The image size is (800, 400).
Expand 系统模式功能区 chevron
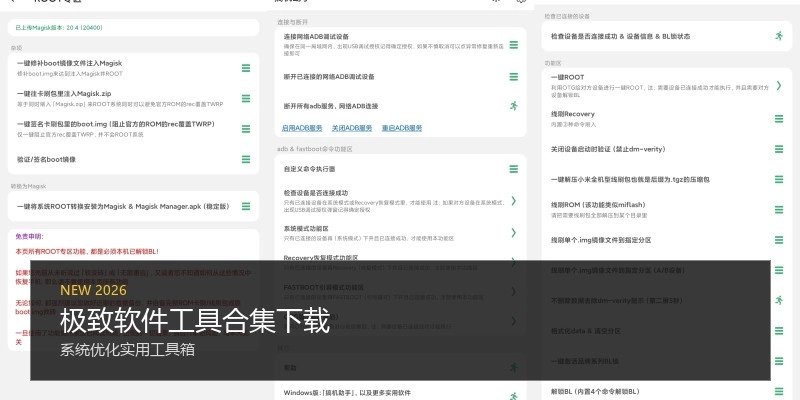point(514,233)
